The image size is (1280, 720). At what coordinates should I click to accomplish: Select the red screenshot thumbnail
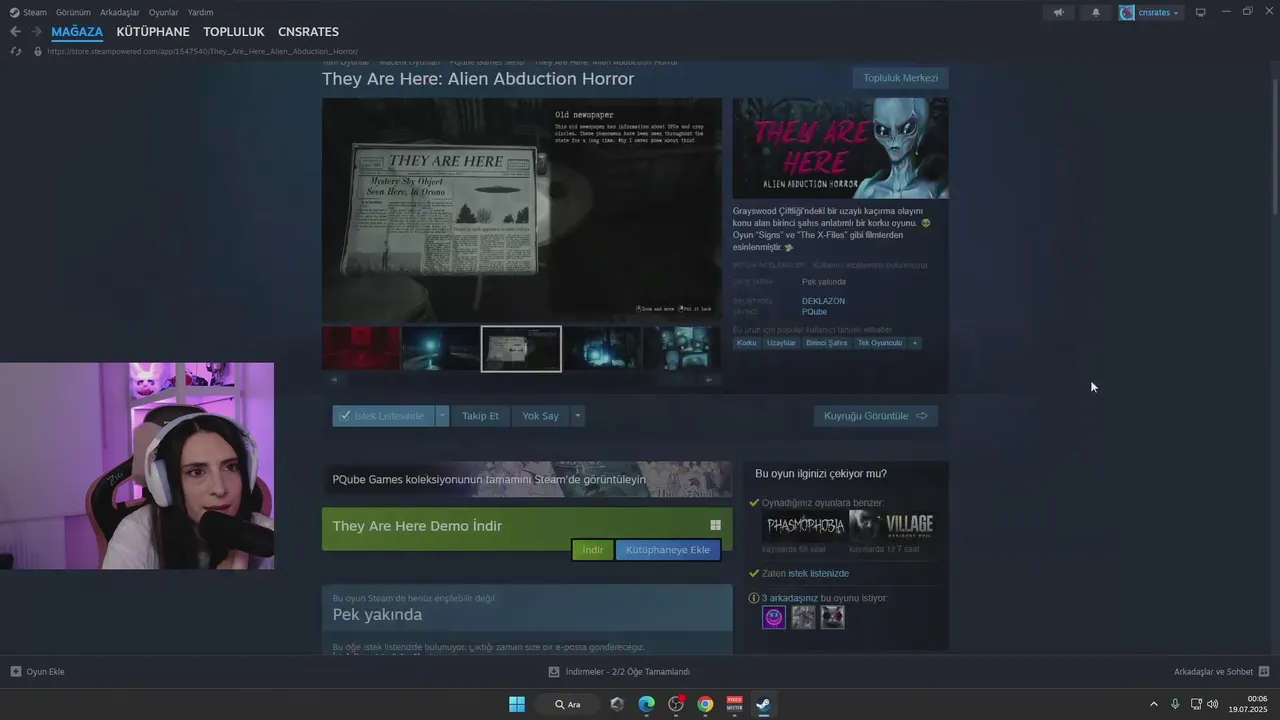(x=361, y=349)
